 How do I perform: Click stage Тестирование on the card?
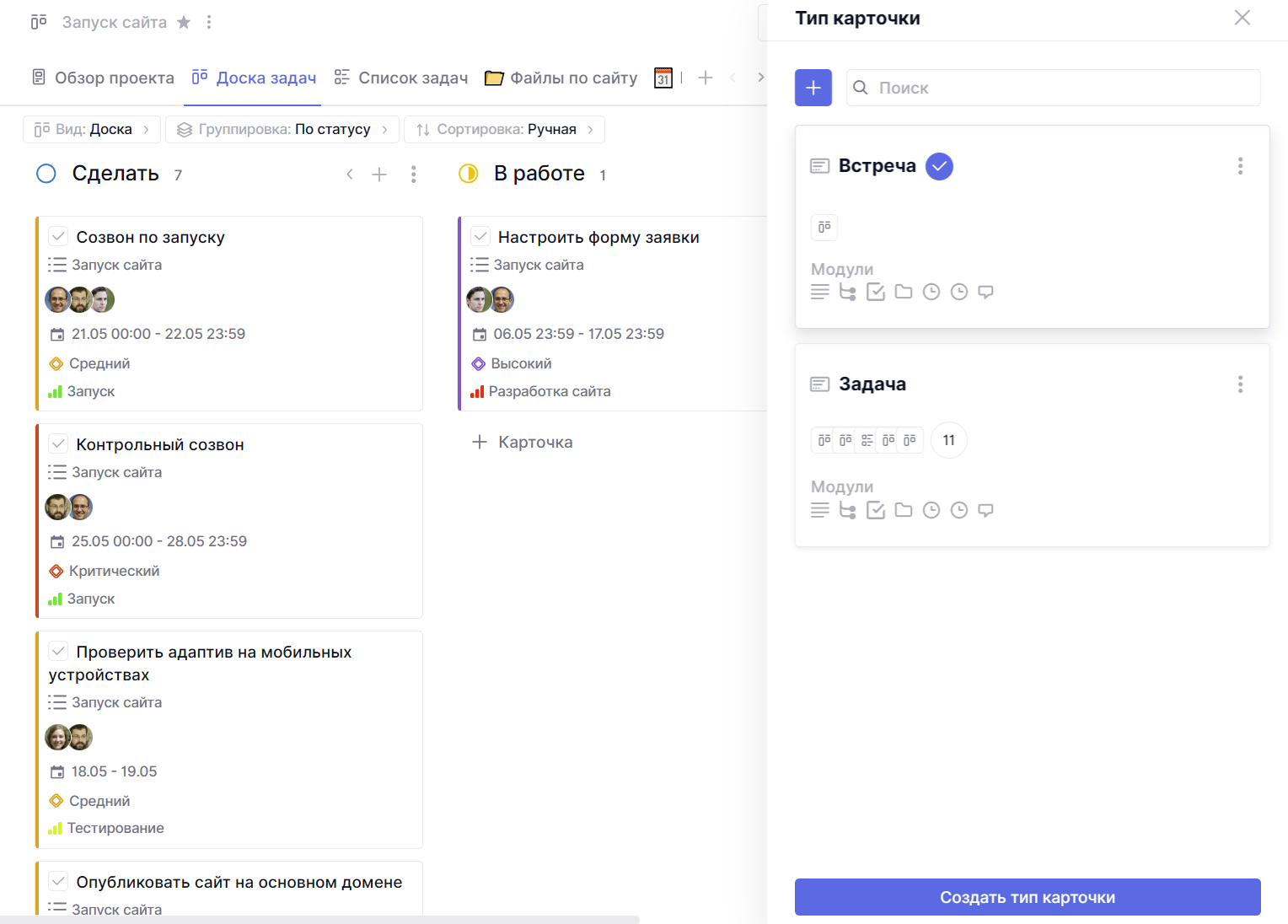106,828
